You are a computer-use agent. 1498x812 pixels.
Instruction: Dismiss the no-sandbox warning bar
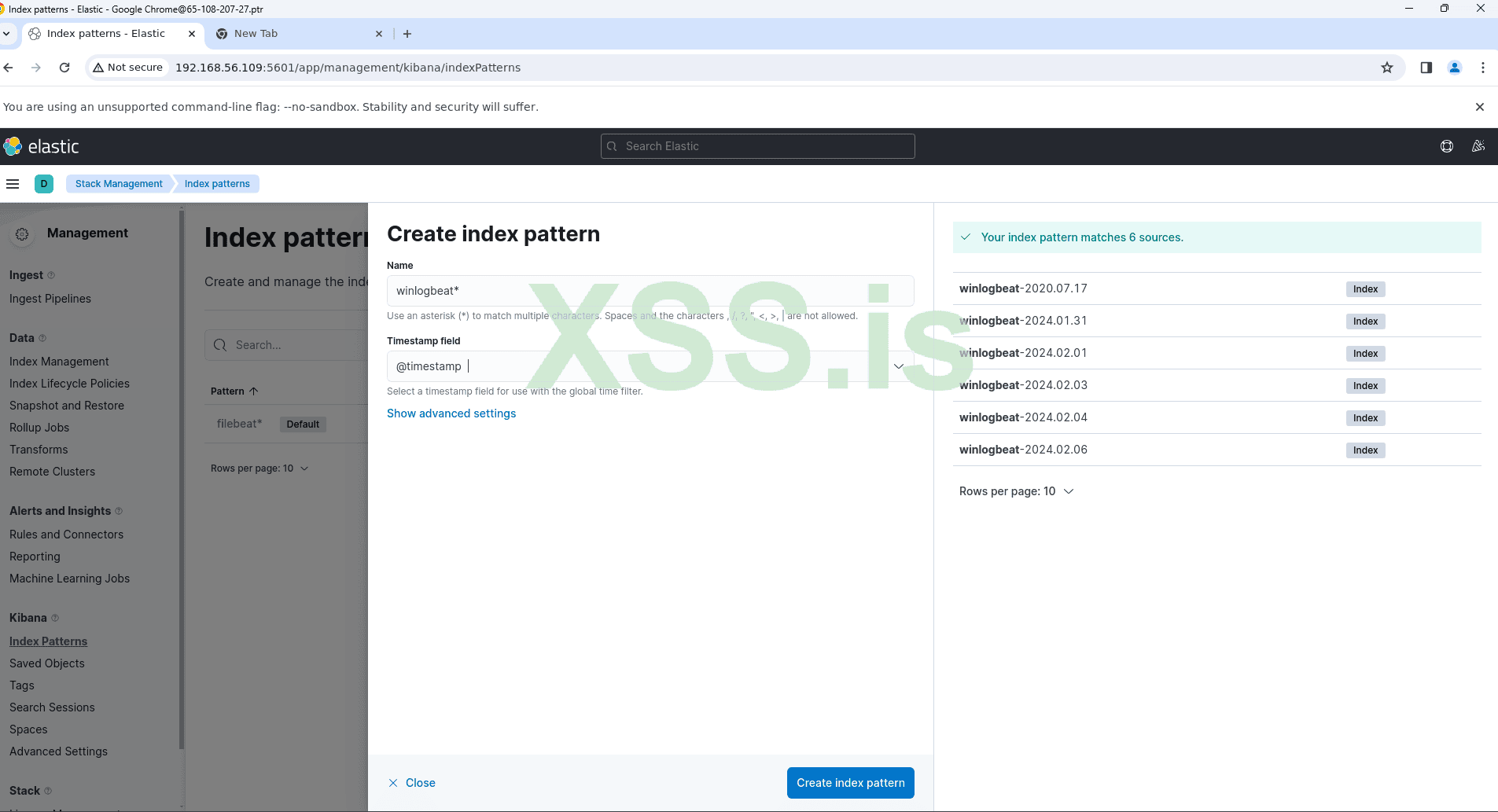click(1480, 107)
